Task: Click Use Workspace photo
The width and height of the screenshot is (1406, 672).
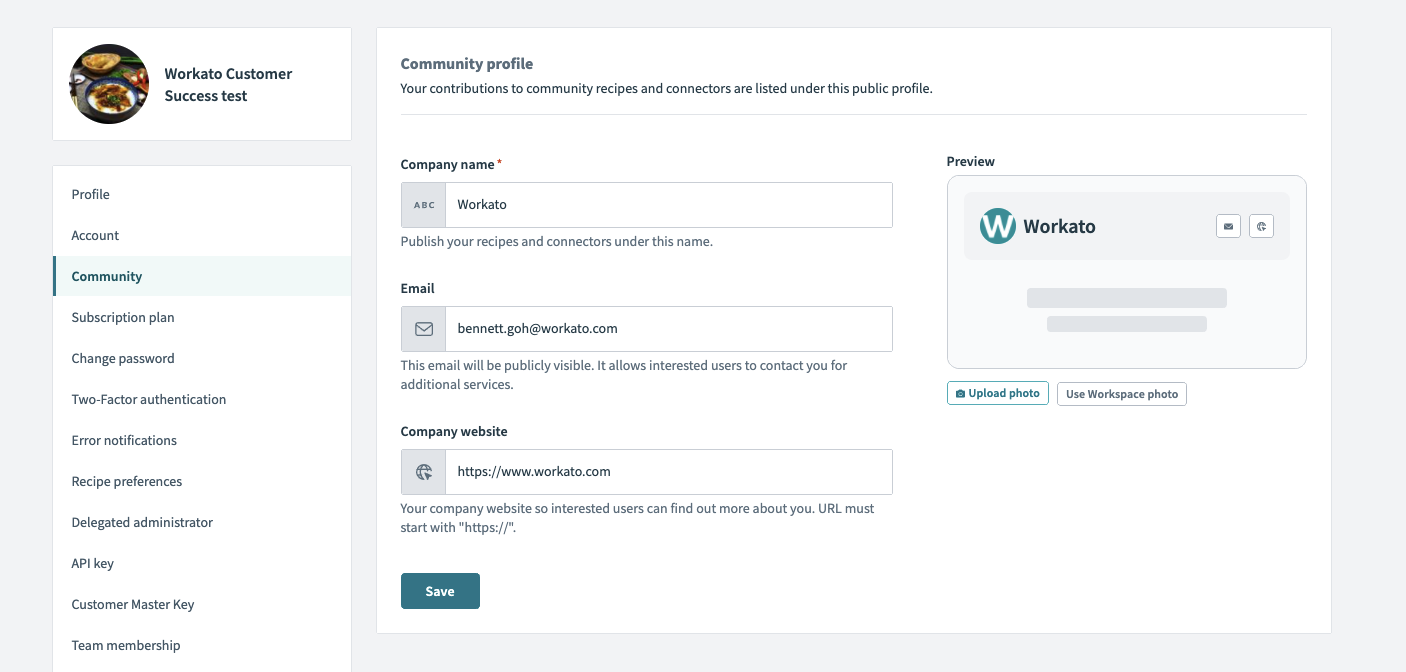Action: [1121, 393]
